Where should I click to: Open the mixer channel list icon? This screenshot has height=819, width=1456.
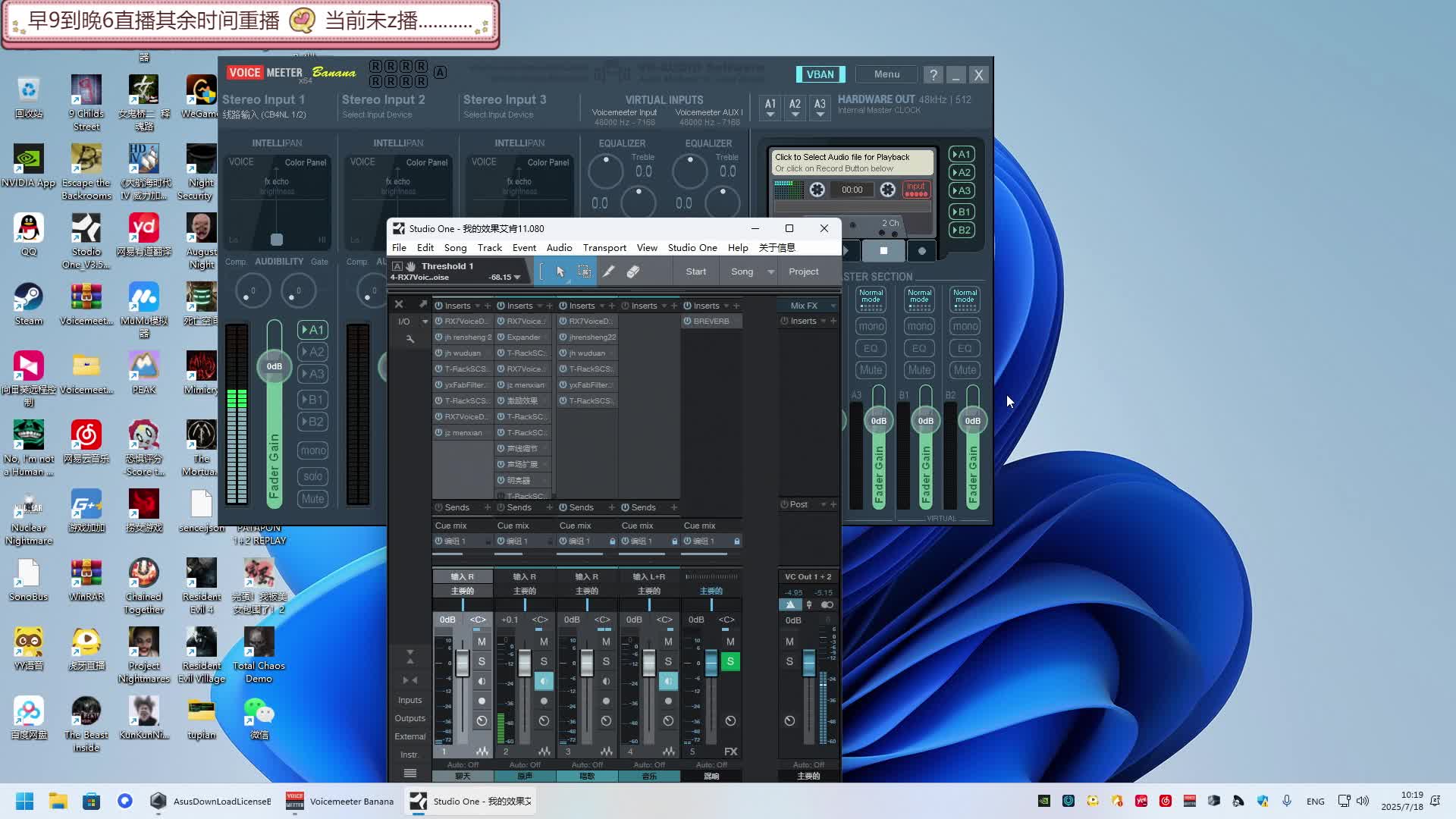pos(410,773)
